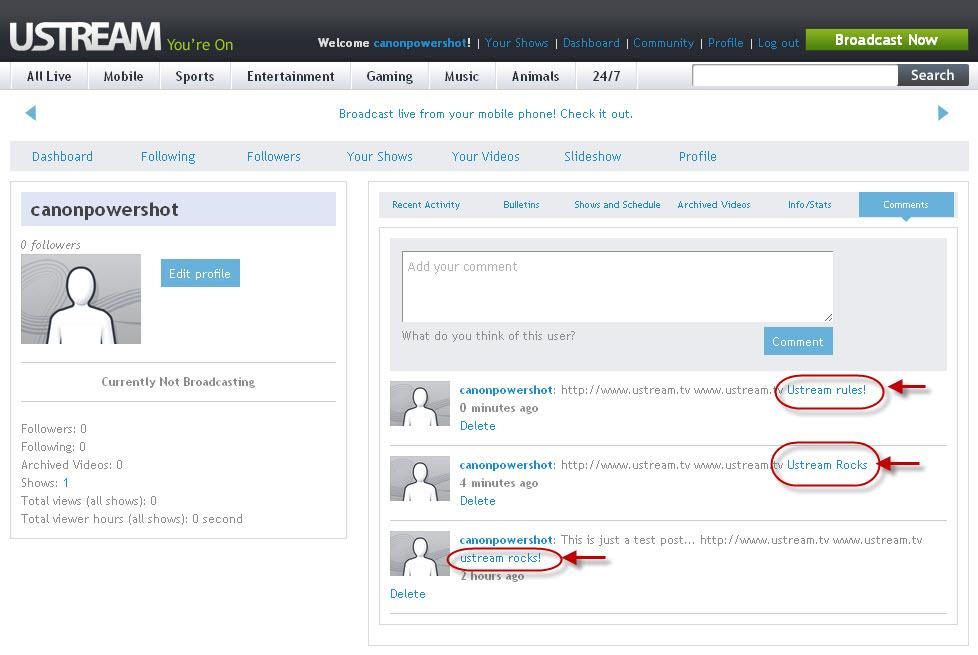Image resolution: width=978 pixels, height=655 pixels.
Task: Open the mobile phone broadcast announcement link
Action: 485,114
